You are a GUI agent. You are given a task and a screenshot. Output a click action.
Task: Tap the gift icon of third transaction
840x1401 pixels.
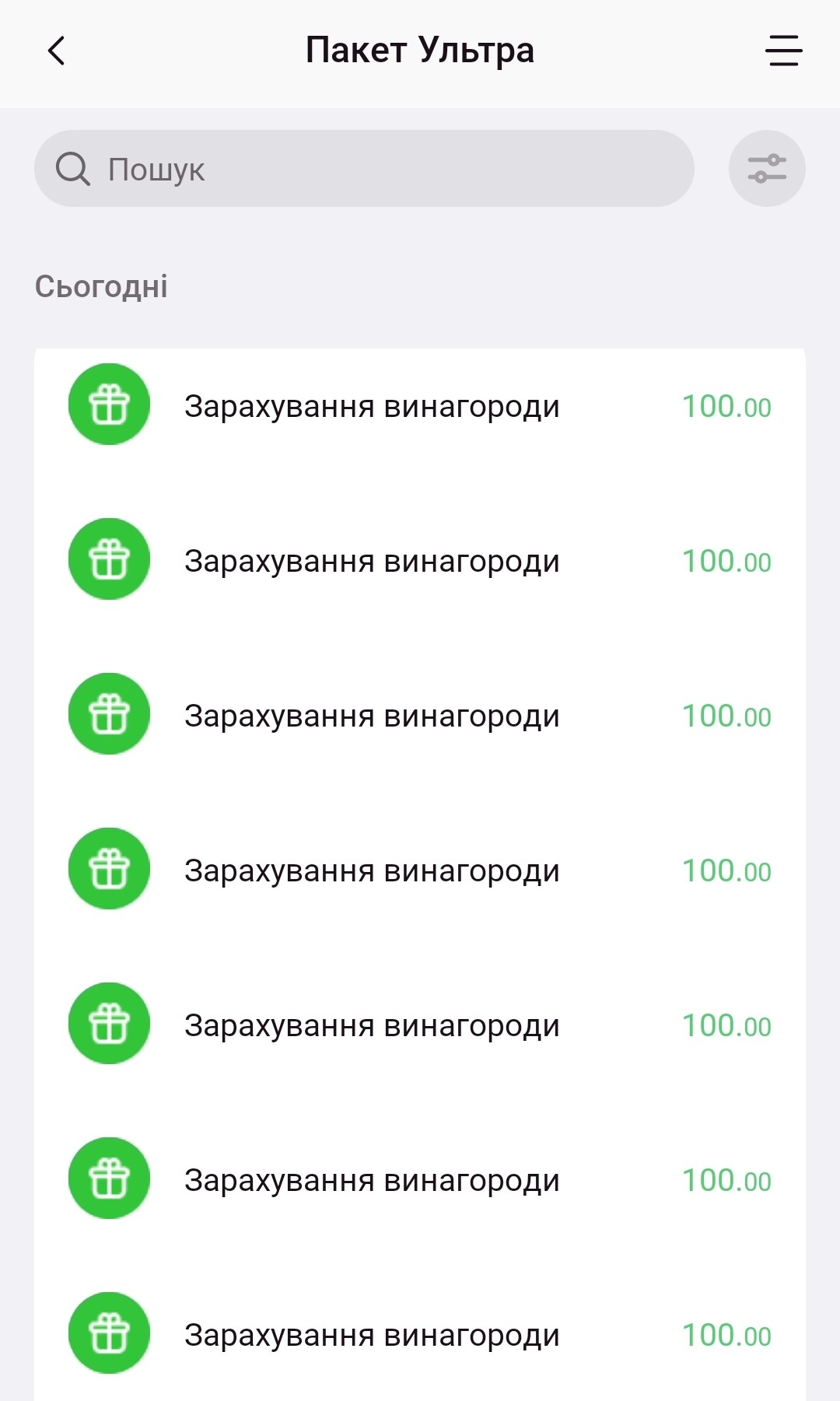(109, 714)
